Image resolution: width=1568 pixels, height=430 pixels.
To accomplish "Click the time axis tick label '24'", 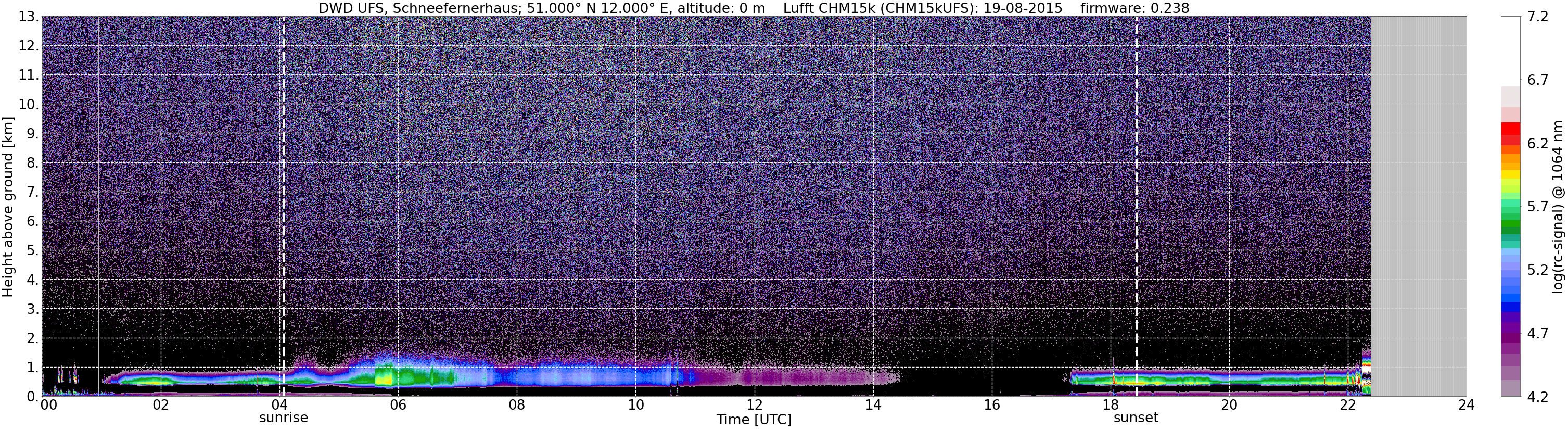I will 1467,406.
